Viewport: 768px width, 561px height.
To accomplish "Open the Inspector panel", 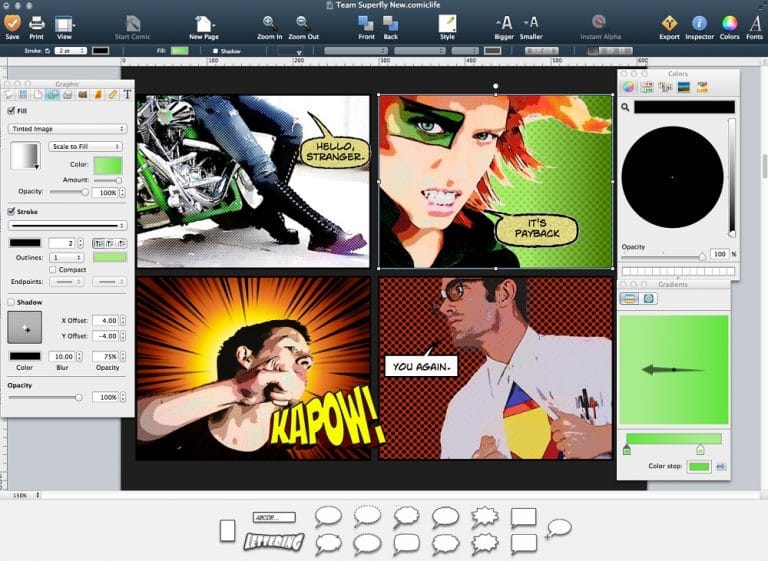I will click(x=699, y=24).
